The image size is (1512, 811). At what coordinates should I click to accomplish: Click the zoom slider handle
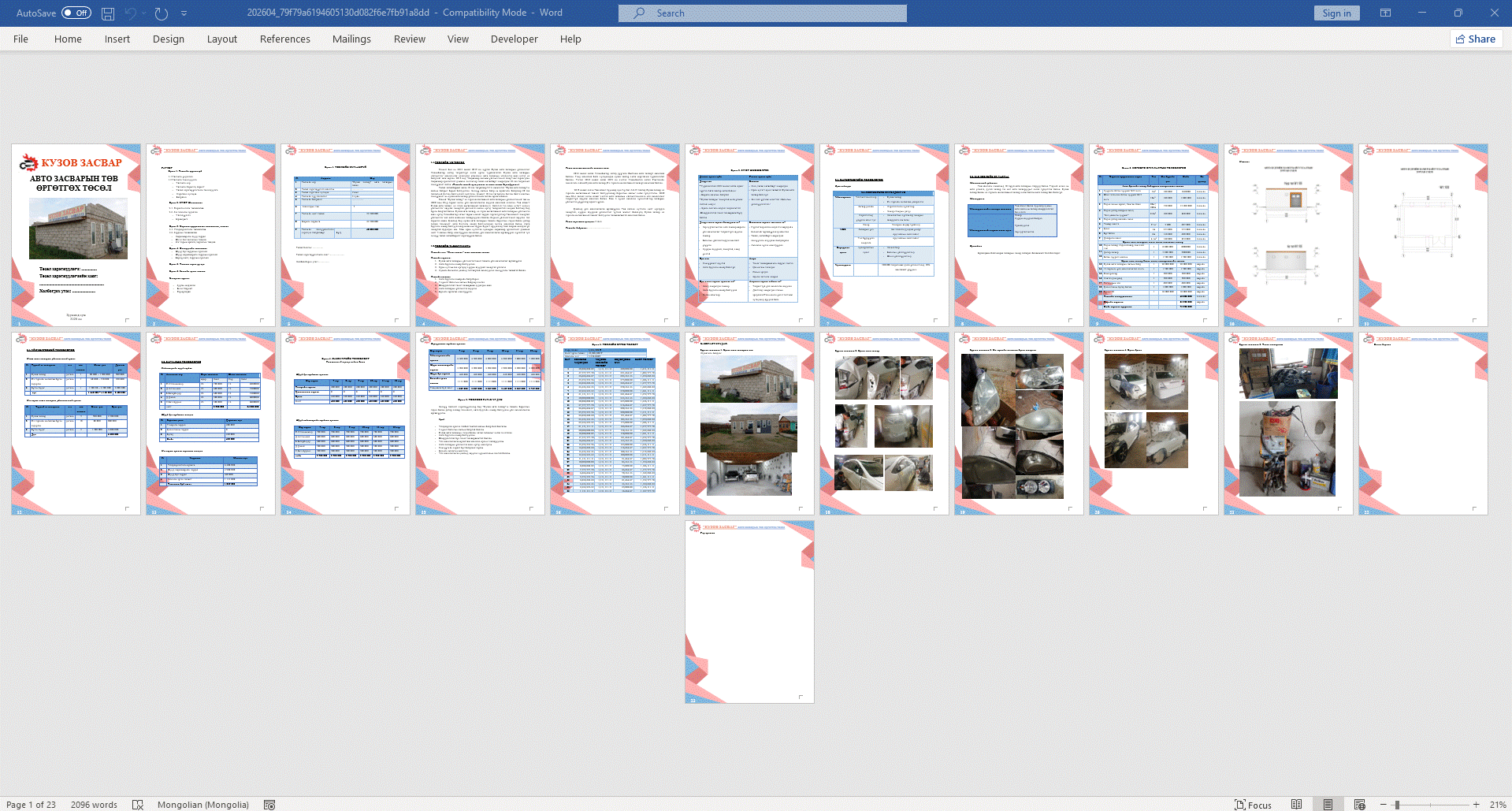coord(1397,805)
